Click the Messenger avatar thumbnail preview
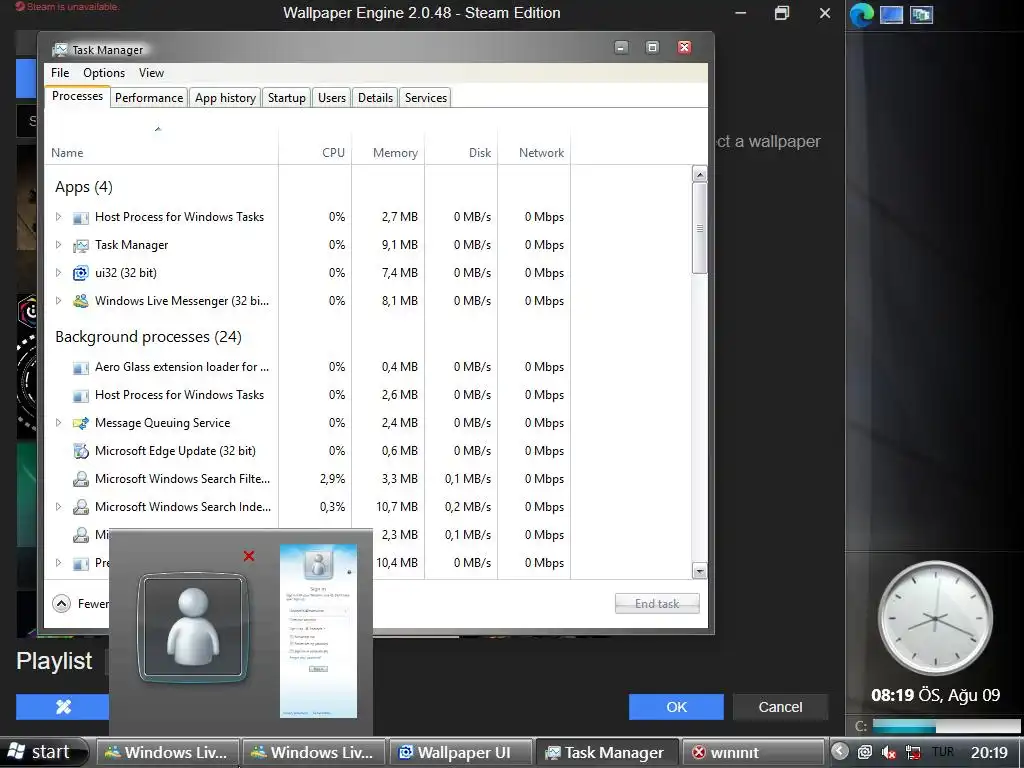 (x=193, y=628)
